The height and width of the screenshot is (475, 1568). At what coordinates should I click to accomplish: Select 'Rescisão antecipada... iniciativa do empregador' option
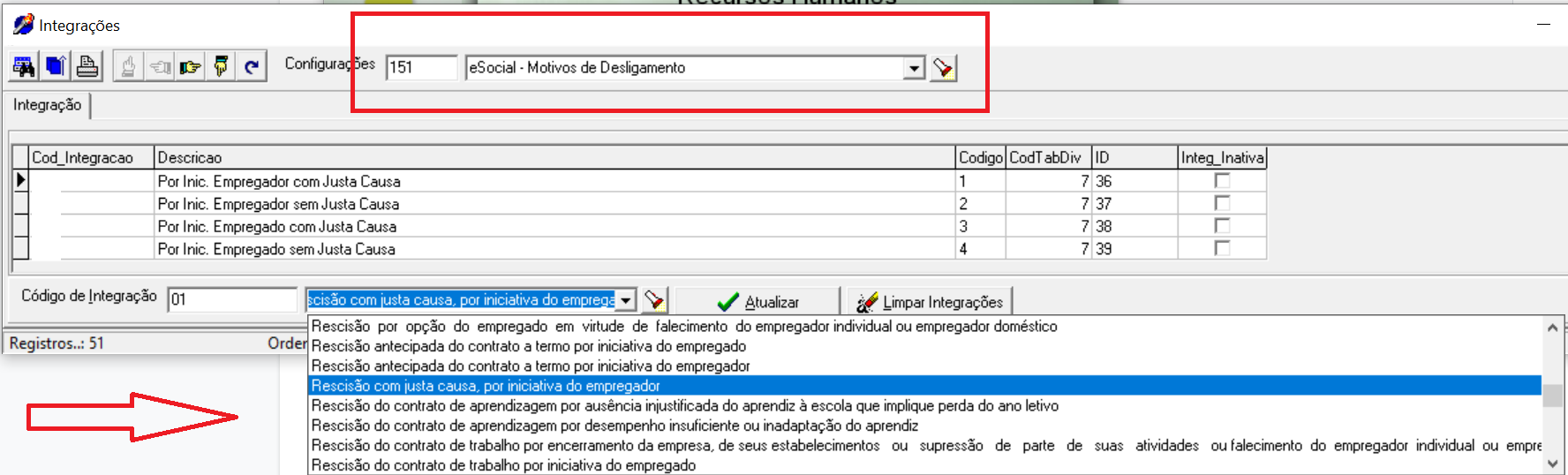point(530,366)
